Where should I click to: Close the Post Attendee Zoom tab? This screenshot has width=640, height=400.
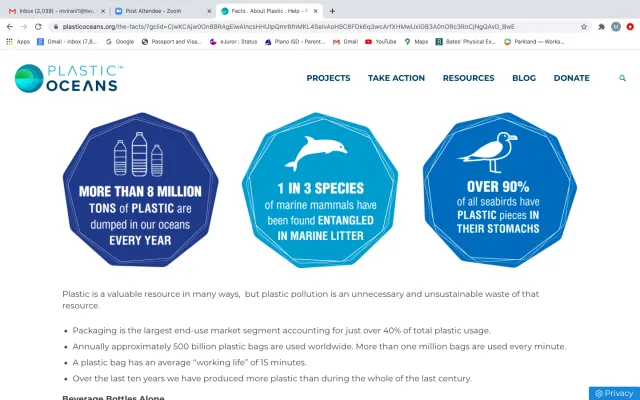click(209, 11)
